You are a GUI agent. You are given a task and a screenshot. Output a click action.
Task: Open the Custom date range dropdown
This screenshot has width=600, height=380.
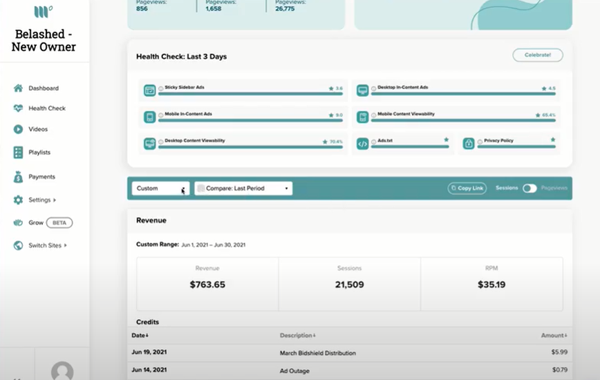(x=161, y=188)
